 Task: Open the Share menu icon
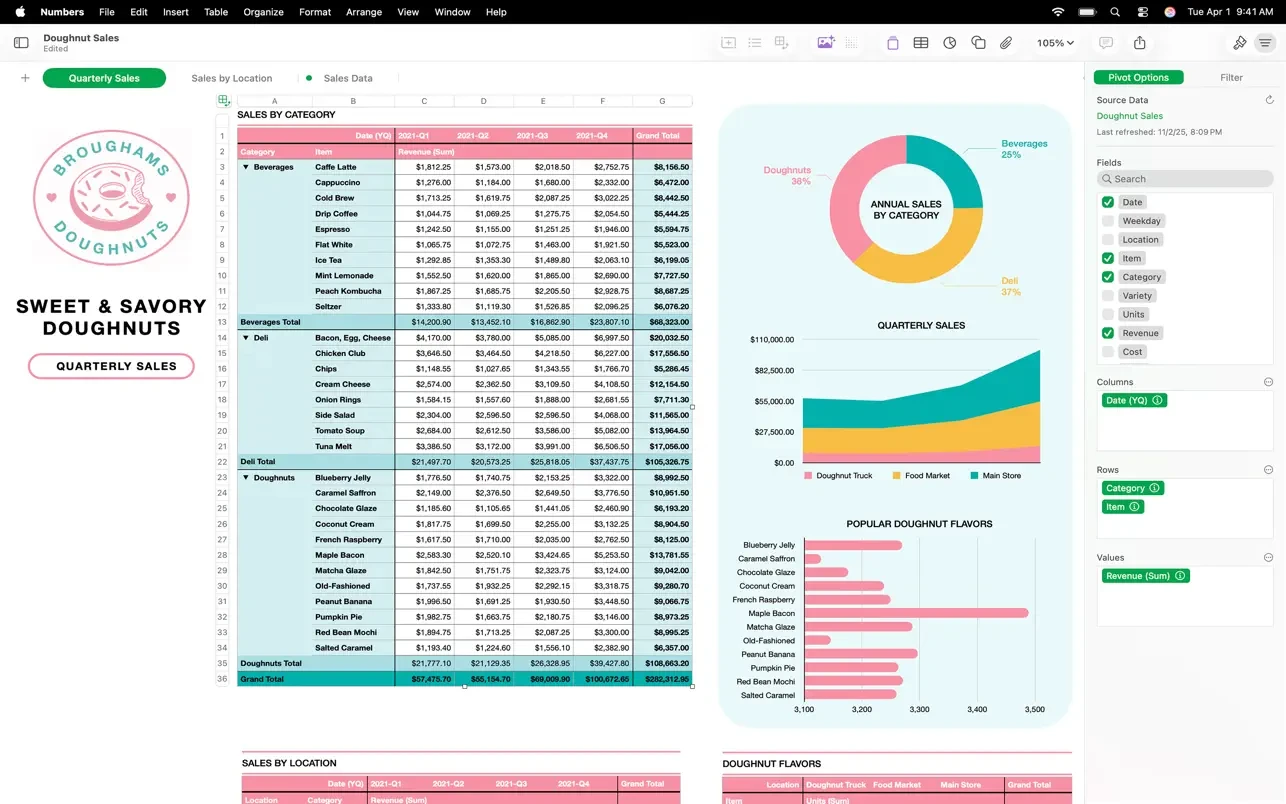pyautogui.click(x=1140, y=43)
